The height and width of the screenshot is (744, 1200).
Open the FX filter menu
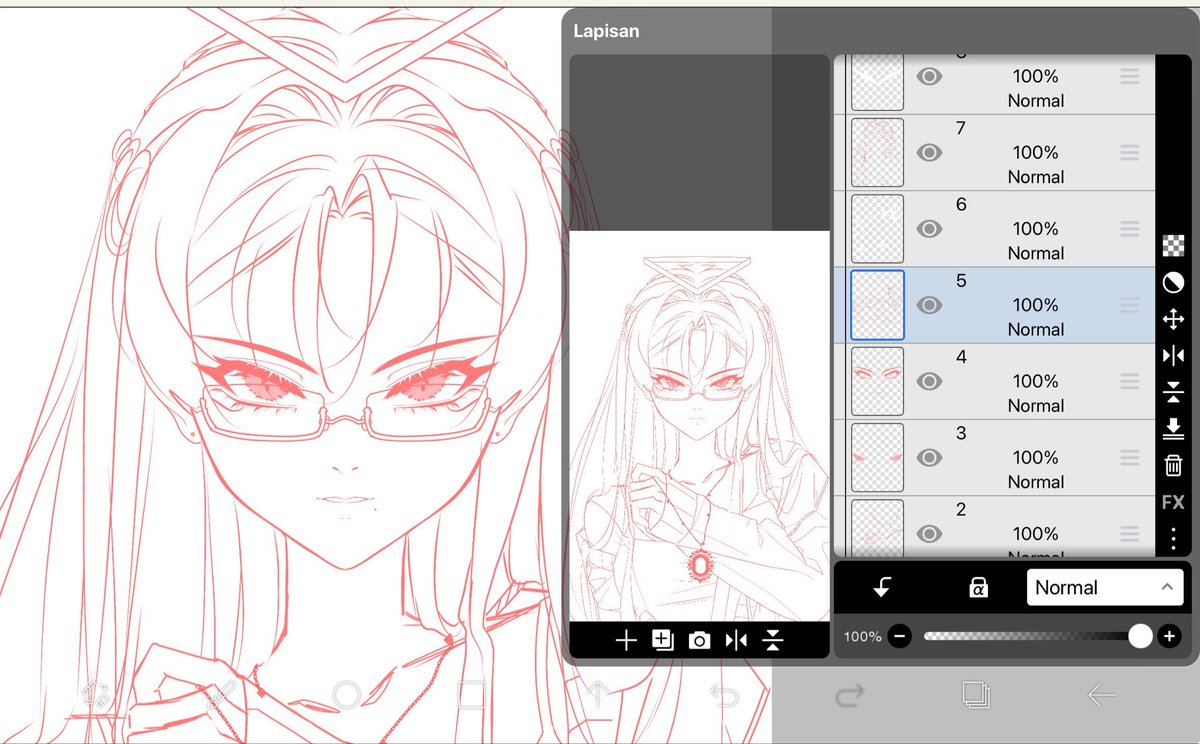point(1174,502)
